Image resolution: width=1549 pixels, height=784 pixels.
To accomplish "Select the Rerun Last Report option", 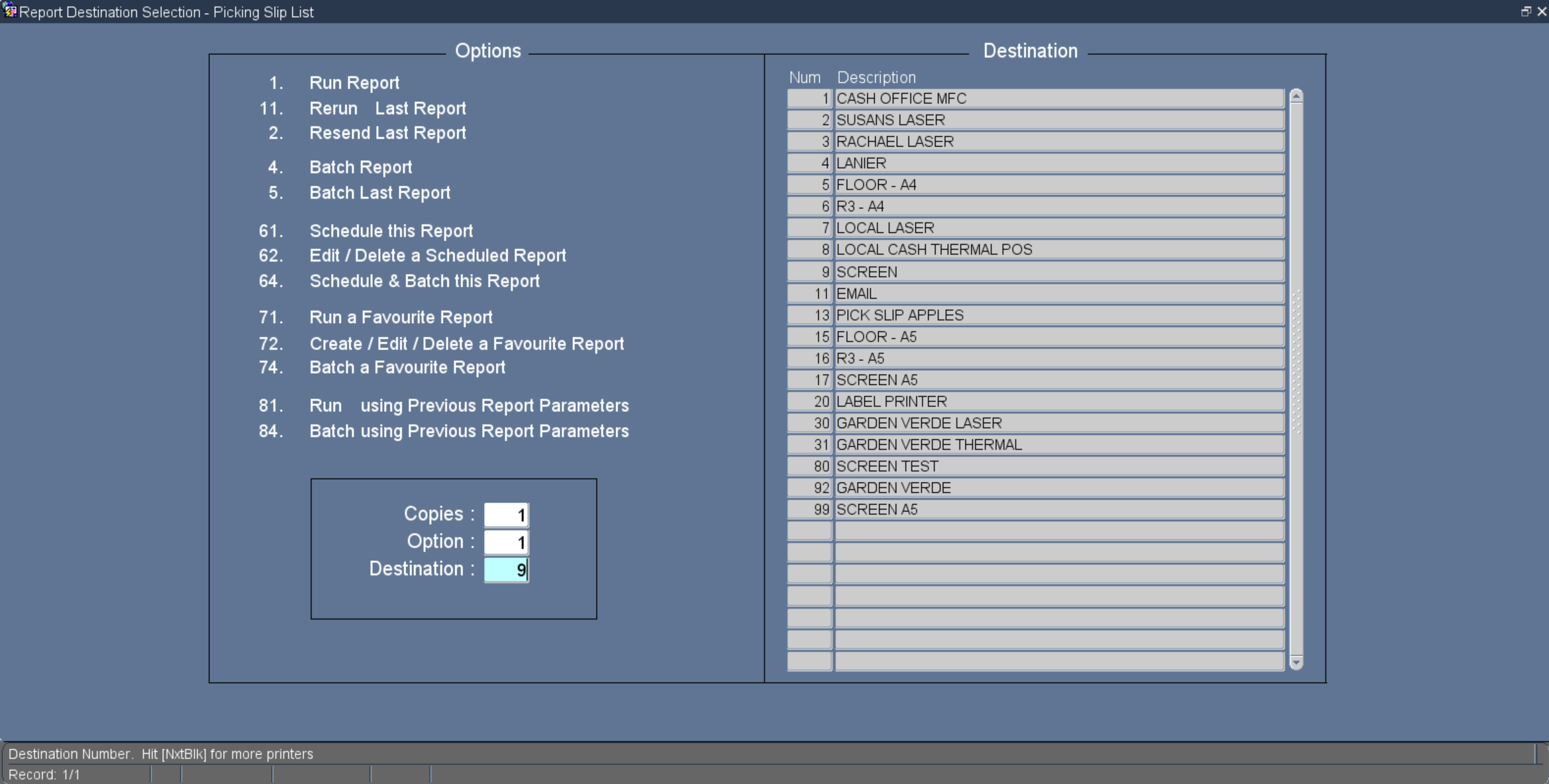I will pos(387,109).
